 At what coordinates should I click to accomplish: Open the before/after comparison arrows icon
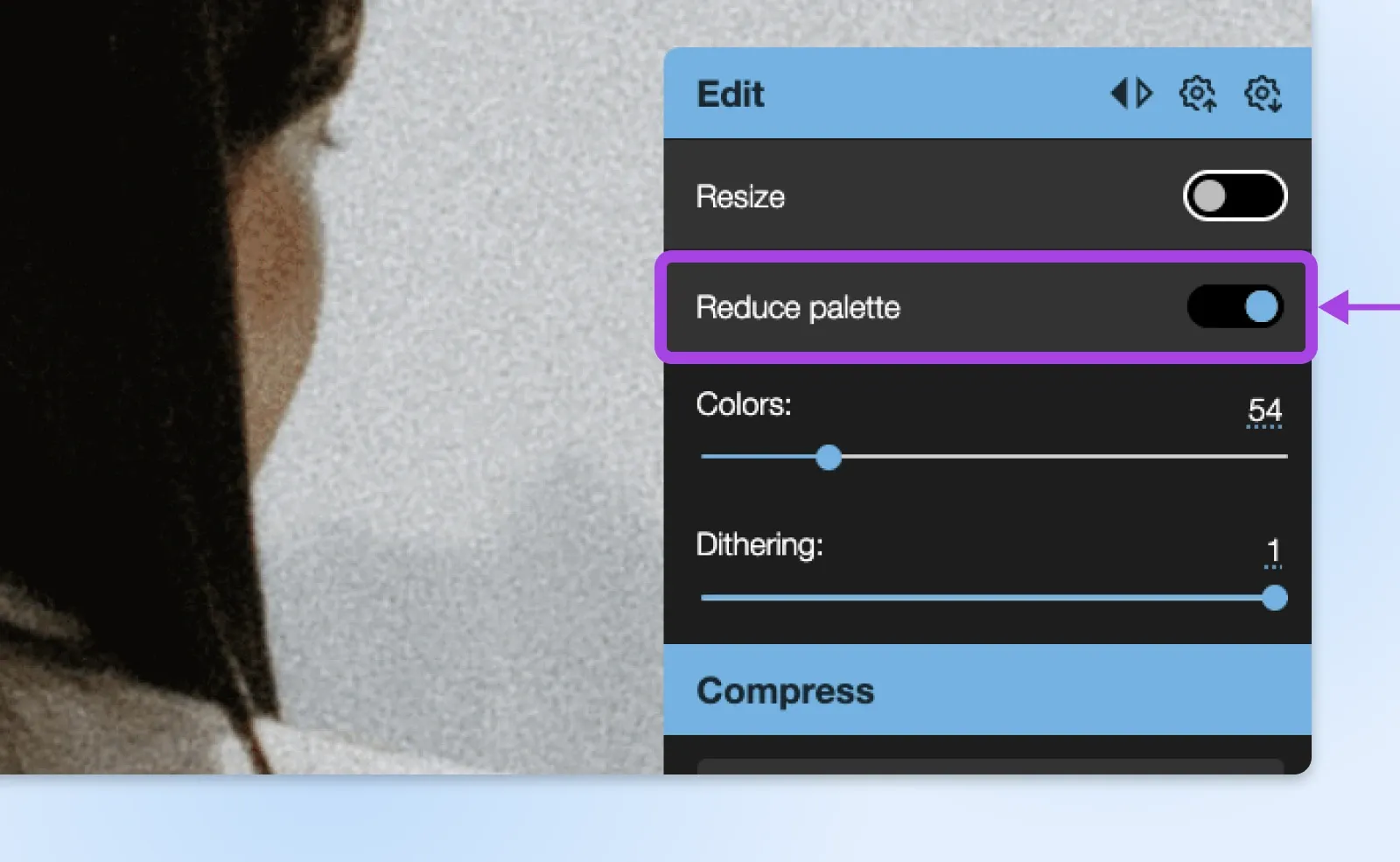1131,94
